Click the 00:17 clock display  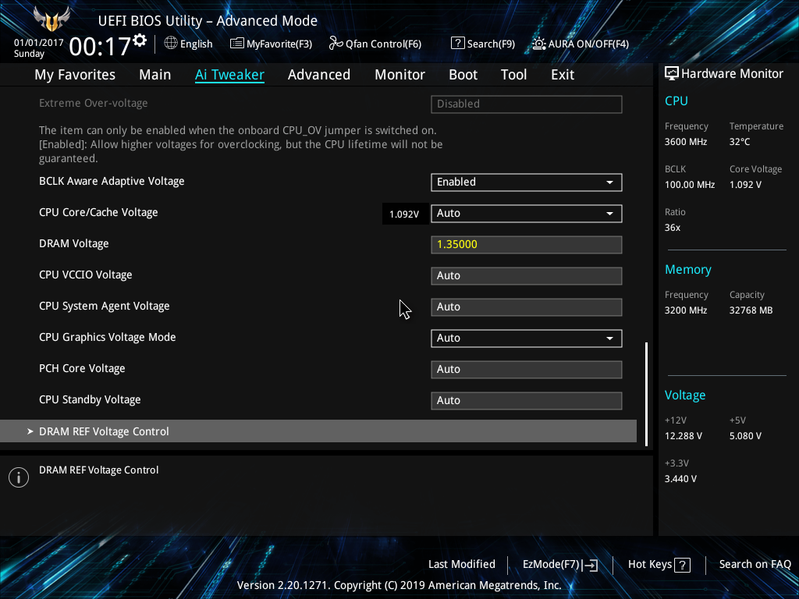(99, 46)
